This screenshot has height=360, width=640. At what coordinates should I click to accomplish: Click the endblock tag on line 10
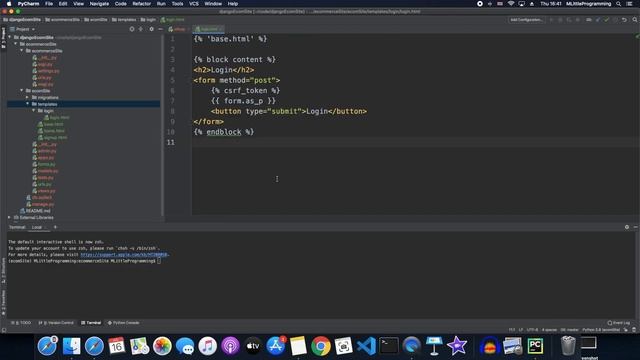point(224,132)
